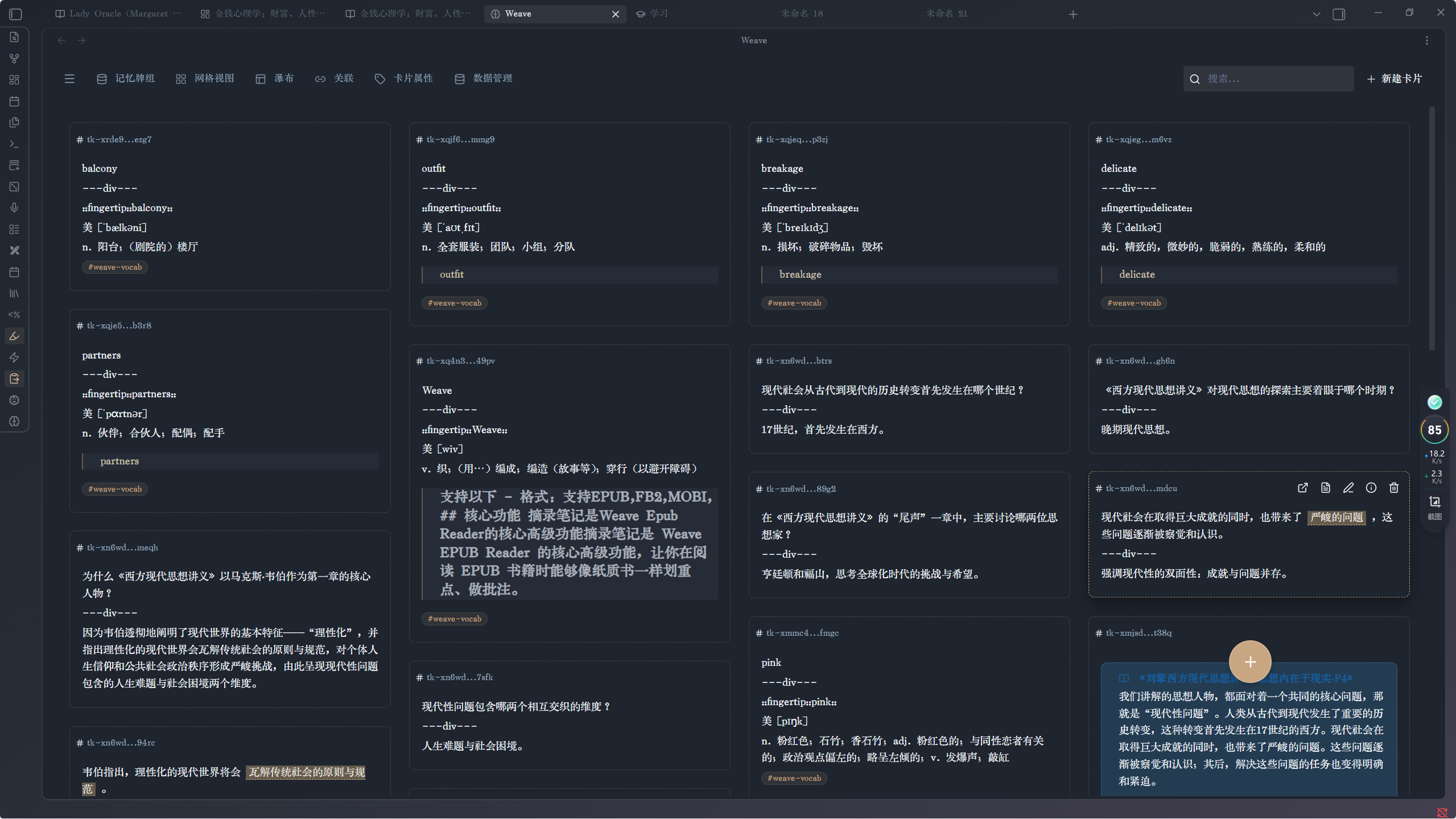Open the 数据管理 data management view
Screen dimensions: 1456x819
[483, 79]
